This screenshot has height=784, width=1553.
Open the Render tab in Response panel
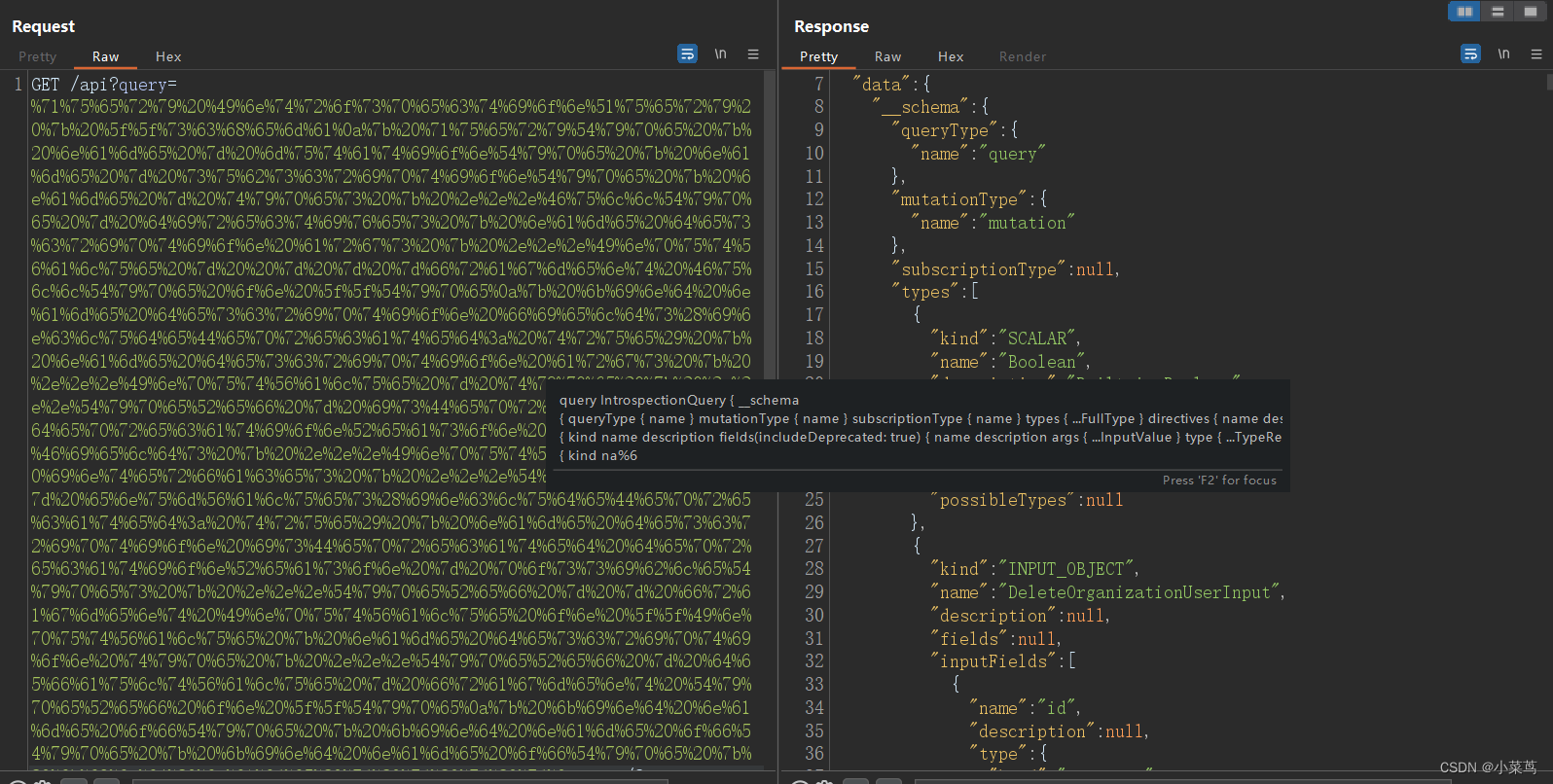(x=1023, y=56)
